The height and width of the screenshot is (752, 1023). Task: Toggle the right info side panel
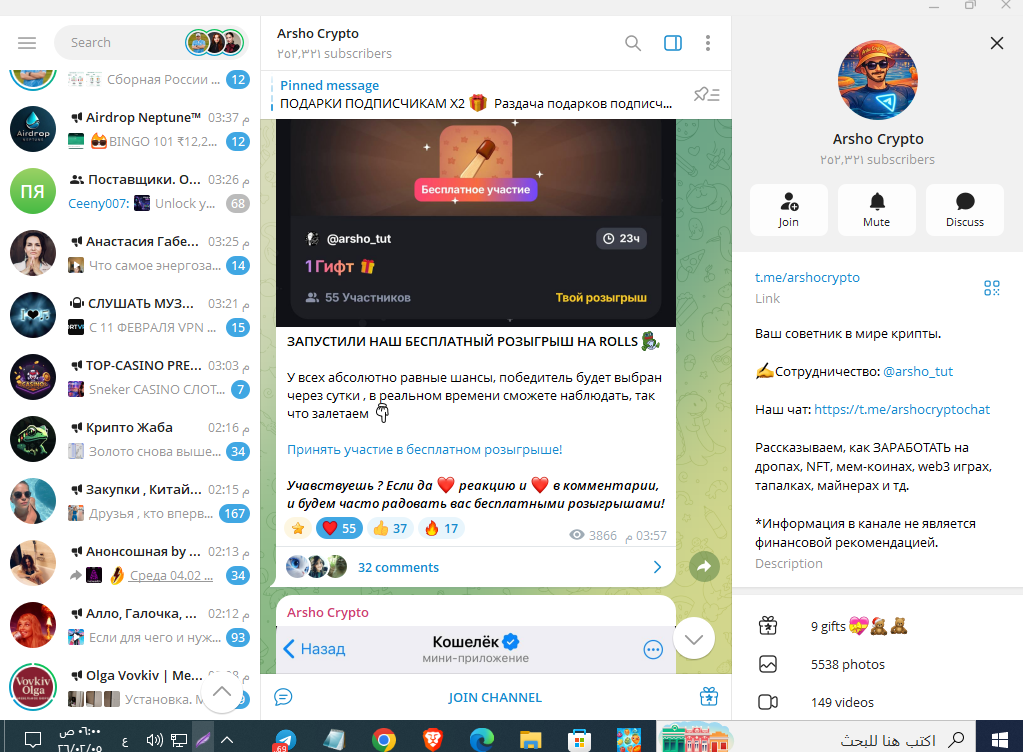pyautogui.click(x=673, y=43)
